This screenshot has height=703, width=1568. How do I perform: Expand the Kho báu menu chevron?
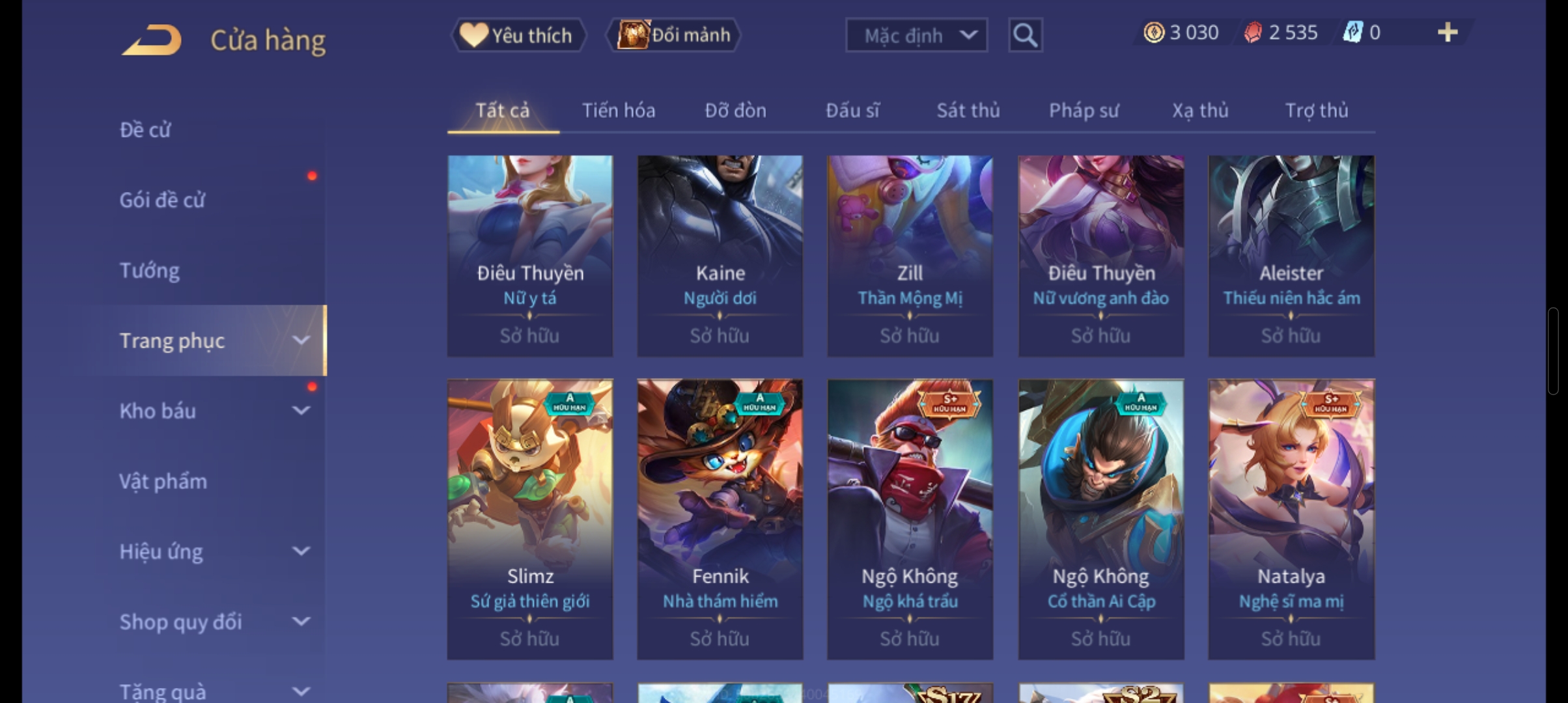click(301, 411)
